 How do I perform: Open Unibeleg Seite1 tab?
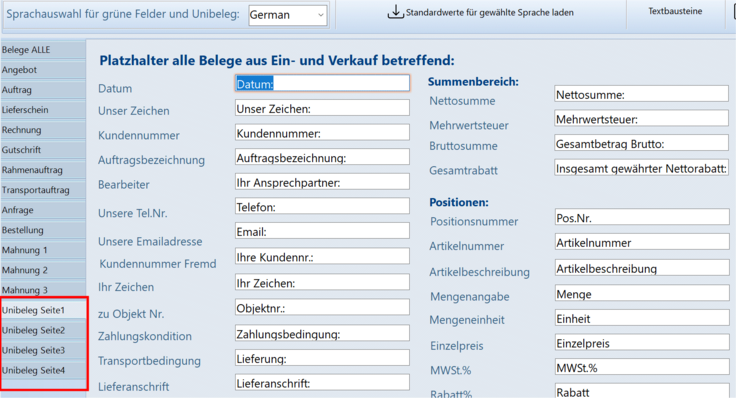coord(44,310)
